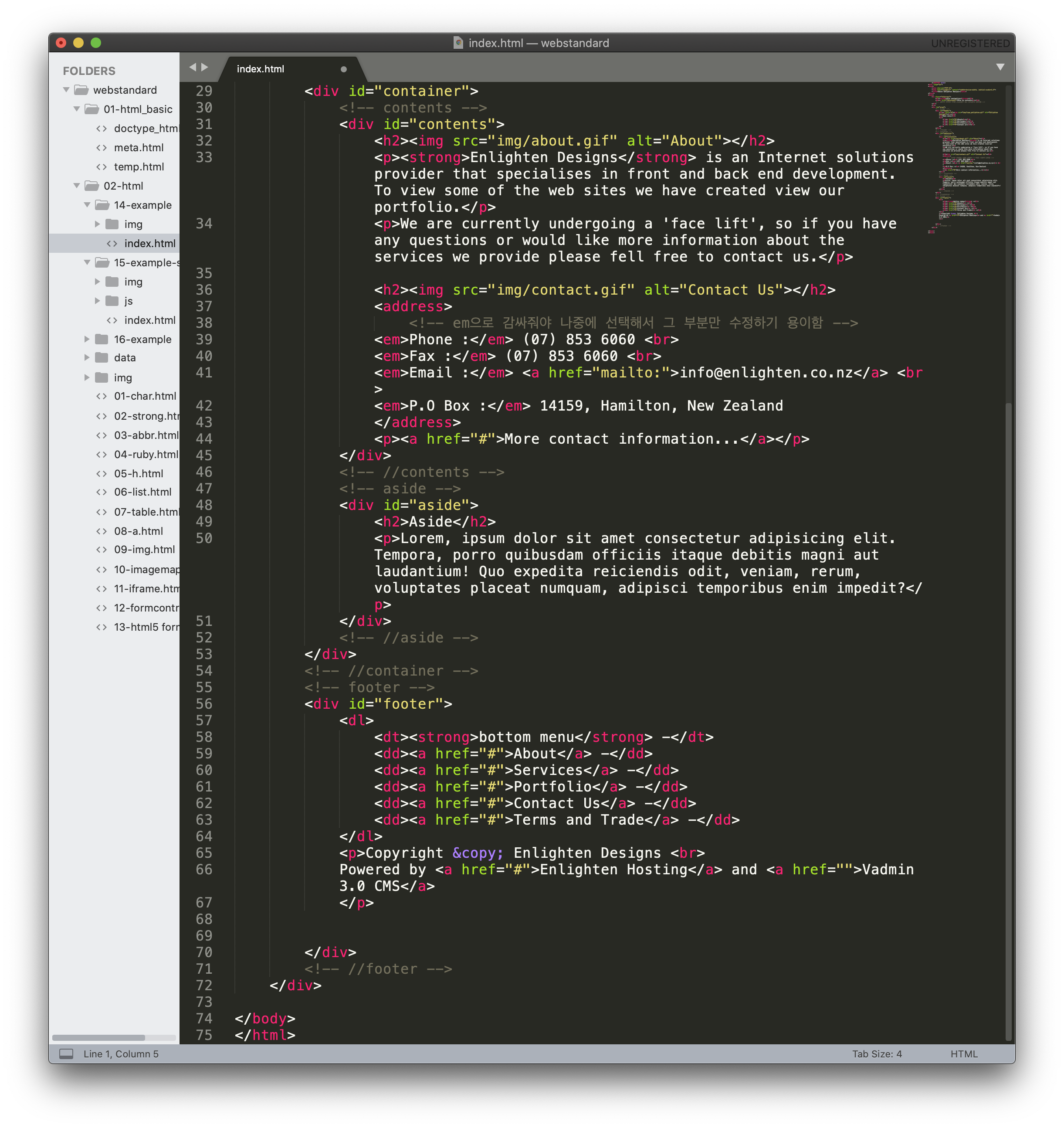Click the file icon next to meta.html
1064x1128 pixels.
point(102,147)
